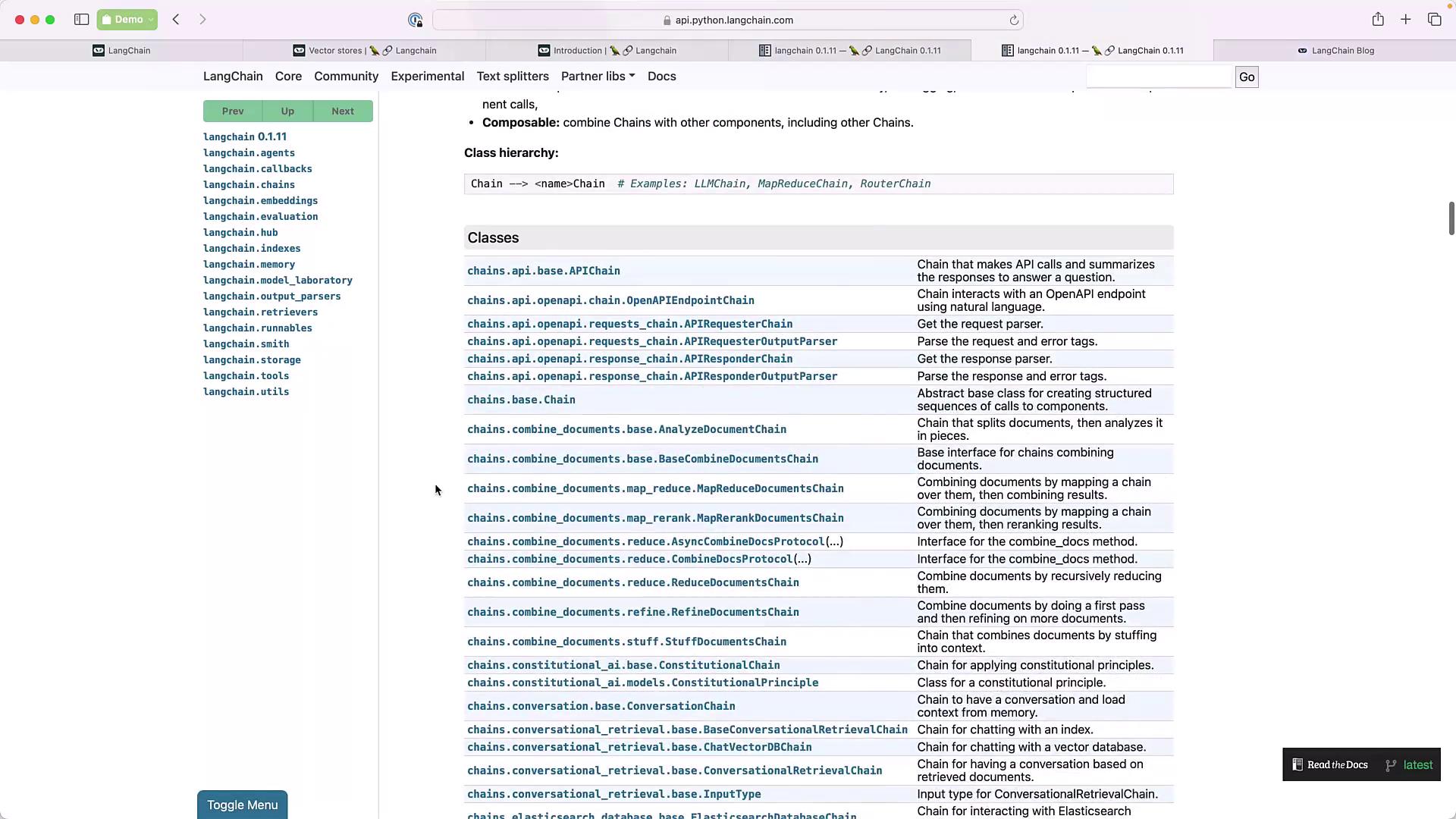Click the docs search input field
The width and height of the screenshot is (1456, 819).
(1159, 77)
